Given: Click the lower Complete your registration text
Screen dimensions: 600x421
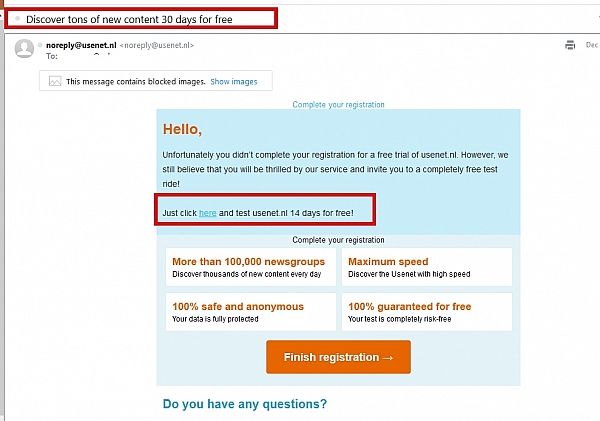Looking at the screenshot, I should tap(338, 240).
